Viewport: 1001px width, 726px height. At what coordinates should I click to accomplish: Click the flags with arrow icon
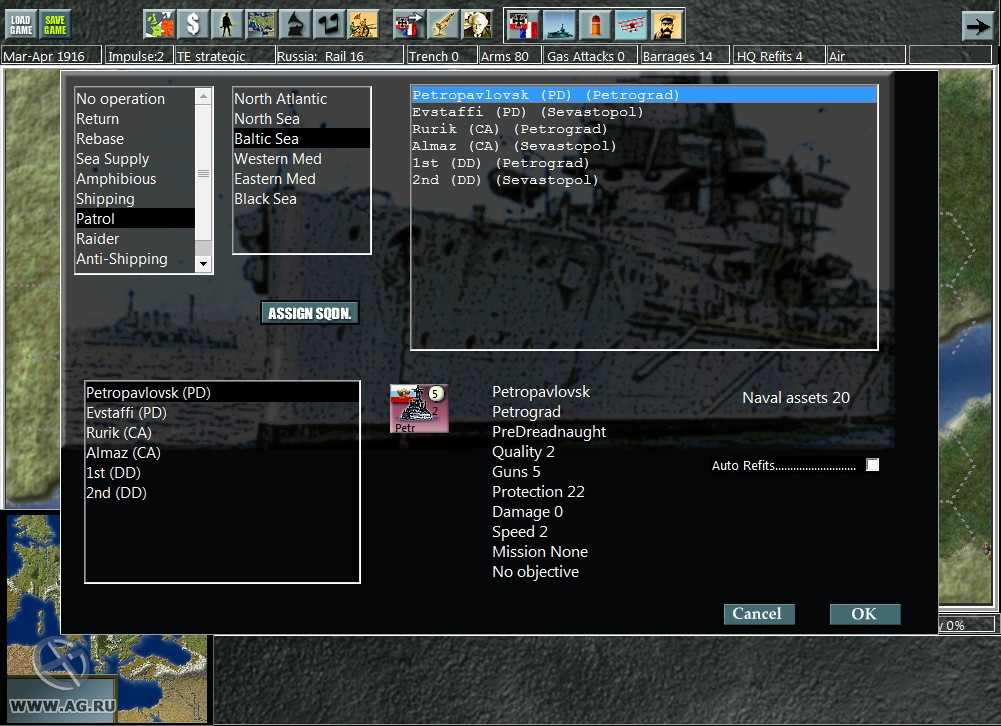pos(409,25)
